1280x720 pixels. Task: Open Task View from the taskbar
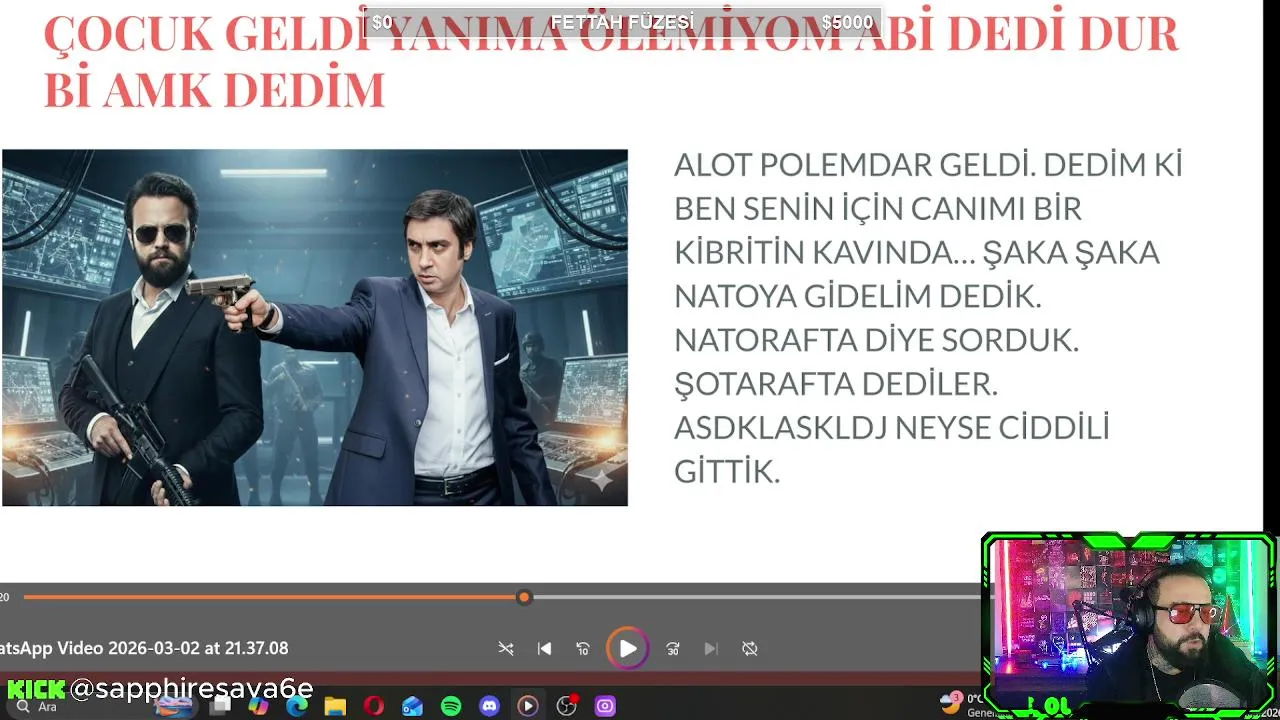[221, 706]
